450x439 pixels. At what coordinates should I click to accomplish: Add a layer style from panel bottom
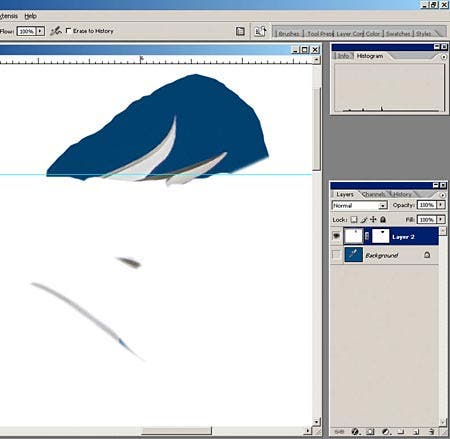[x=355, y=432]
